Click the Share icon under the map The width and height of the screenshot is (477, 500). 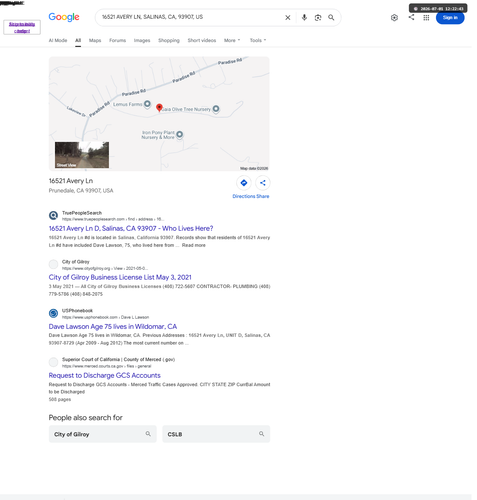[x=263, y=183]
